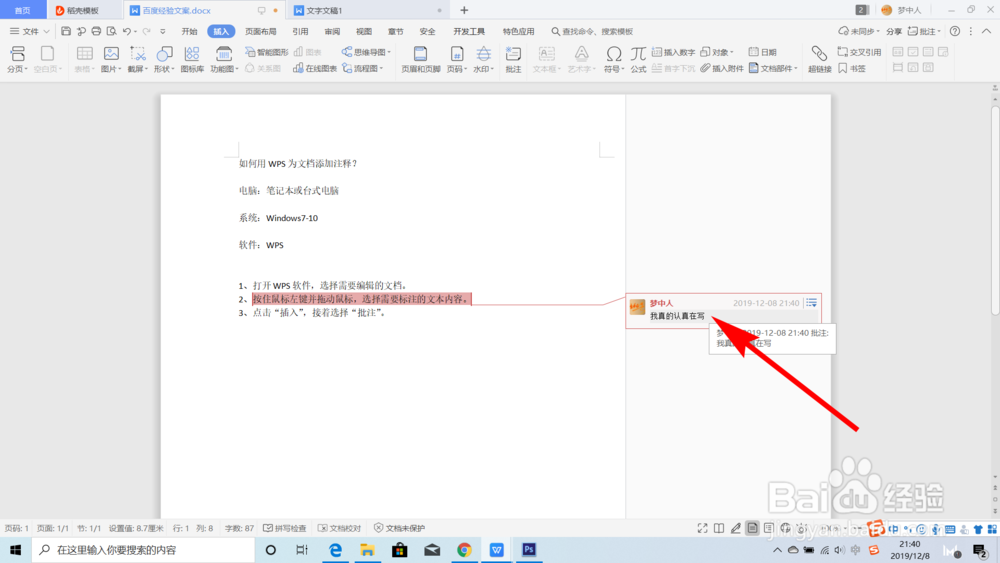Open 在线图表 online charts
Image resolution: width=1000 pixels, height=563 pixels.
point(315,68)
